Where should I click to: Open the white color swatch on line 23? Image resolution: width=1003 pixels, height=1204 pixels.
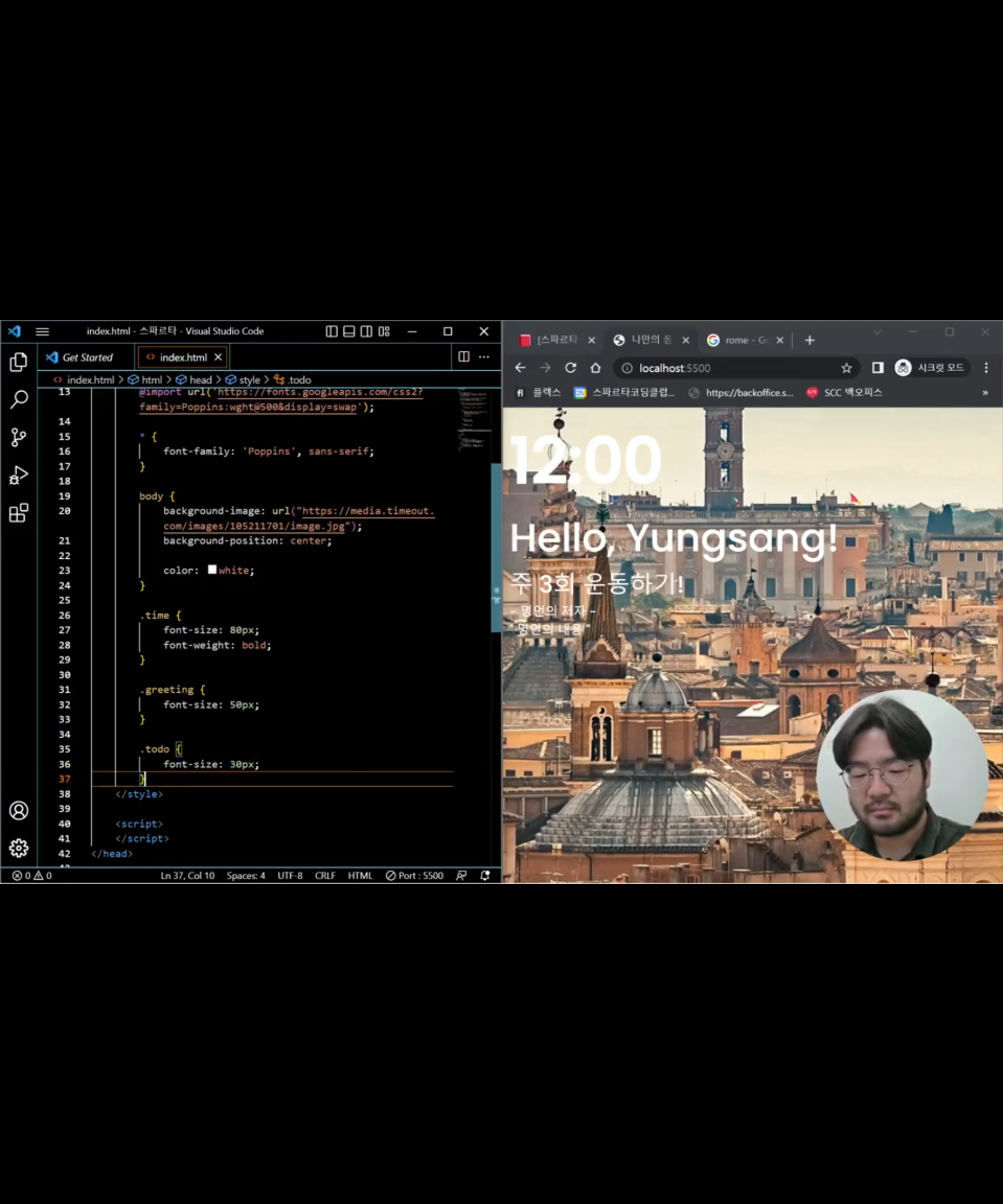click(212, 569)
